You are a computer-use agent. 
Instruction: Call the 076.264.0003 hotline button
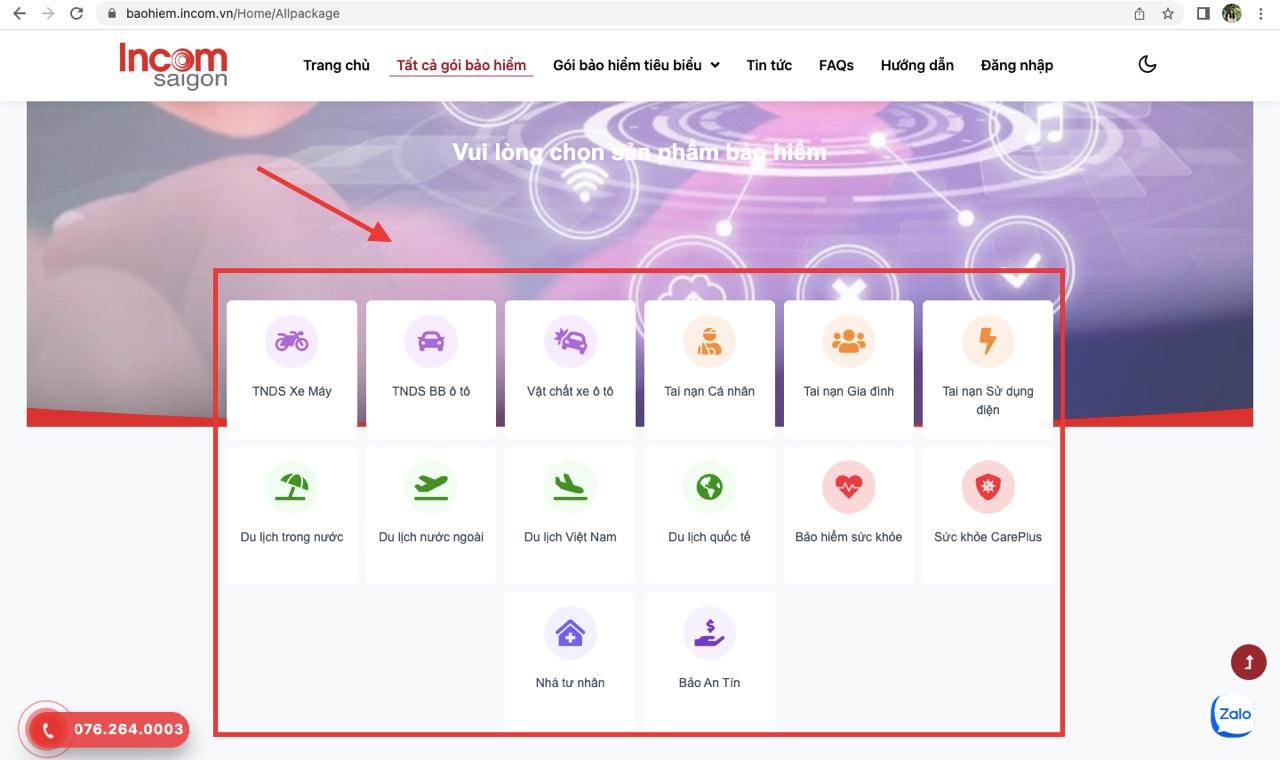pos(110,729)
